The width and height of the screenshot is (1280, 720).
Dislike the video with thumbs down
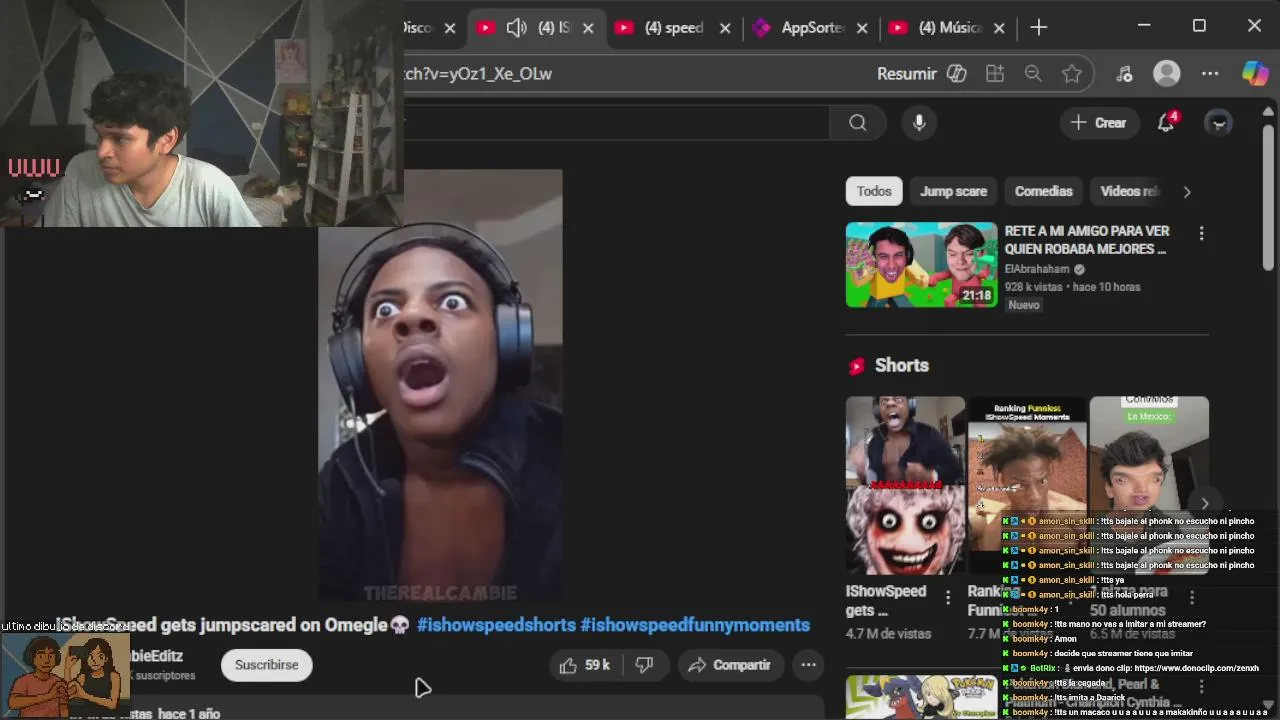point(645,665)
